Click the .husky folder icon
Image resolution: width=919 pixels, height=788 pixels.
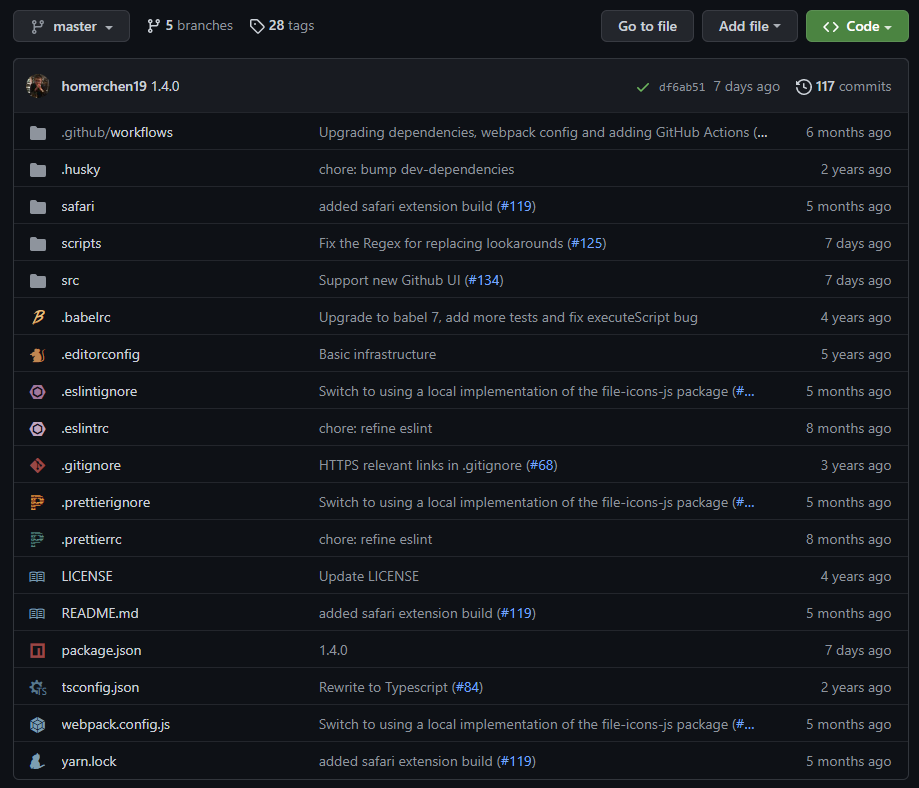pos(38,170)
